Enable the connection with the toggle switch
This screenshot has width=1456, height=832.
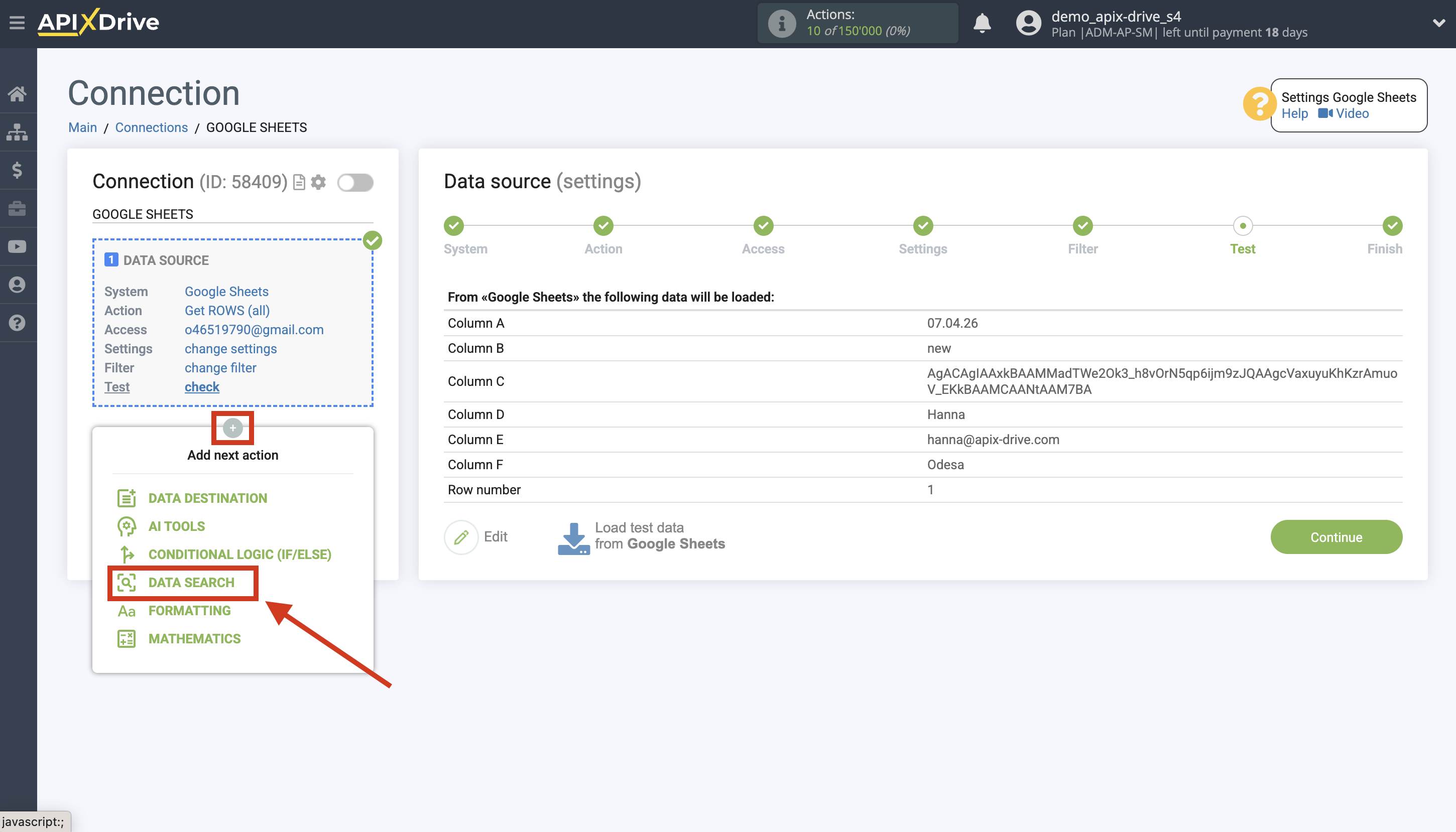pyautogui.click(x=355, y=182)
